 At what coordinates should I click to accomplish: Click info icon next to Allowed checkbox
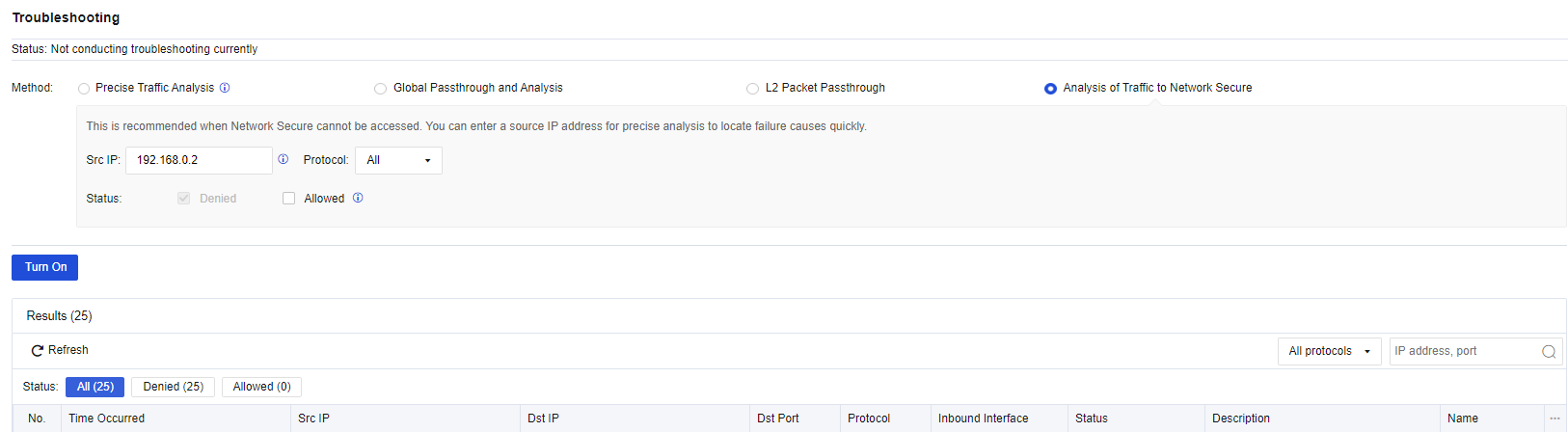pyautogui.click(x=358, y=198)
